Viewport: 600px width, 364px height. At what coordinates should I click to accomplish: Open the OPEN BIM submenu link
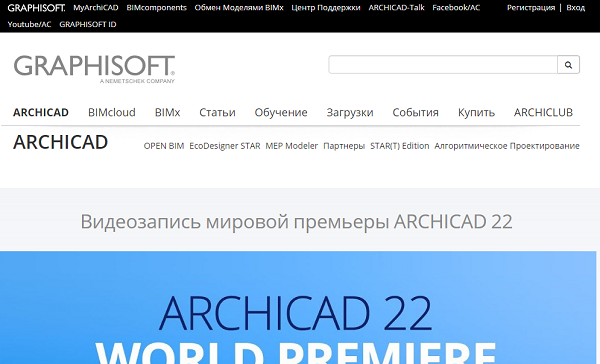tap(164, 146)
